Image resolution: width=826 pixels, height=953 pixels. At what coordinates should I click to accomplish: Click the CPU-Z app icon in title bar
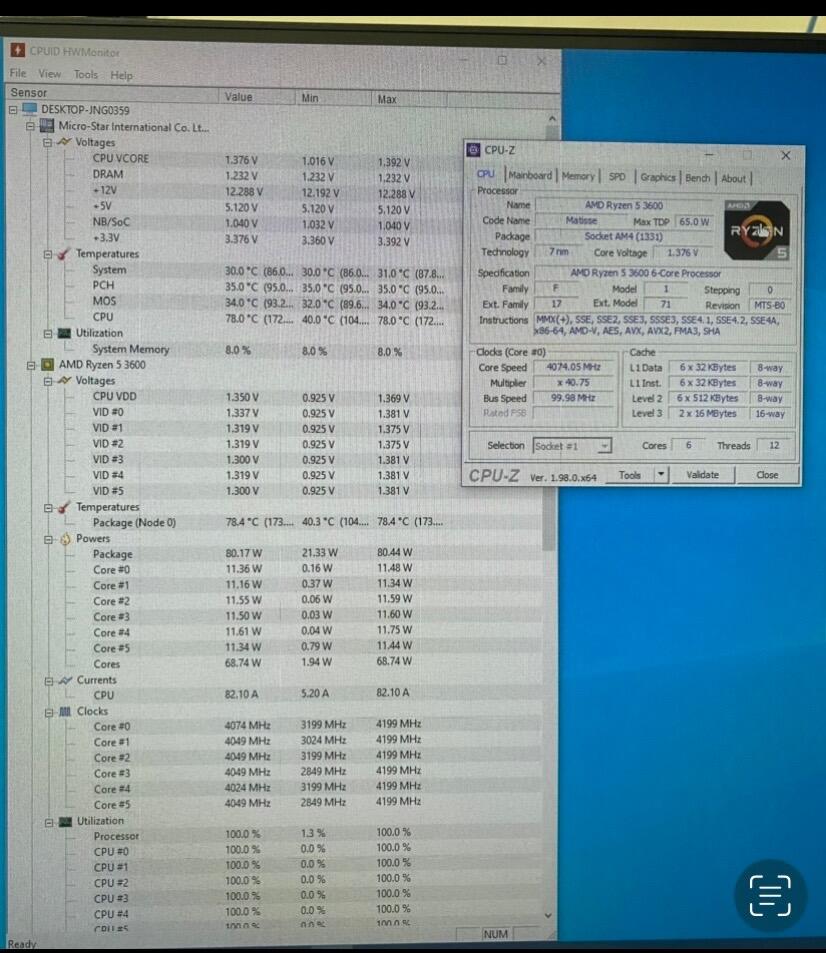pos(474,150)
